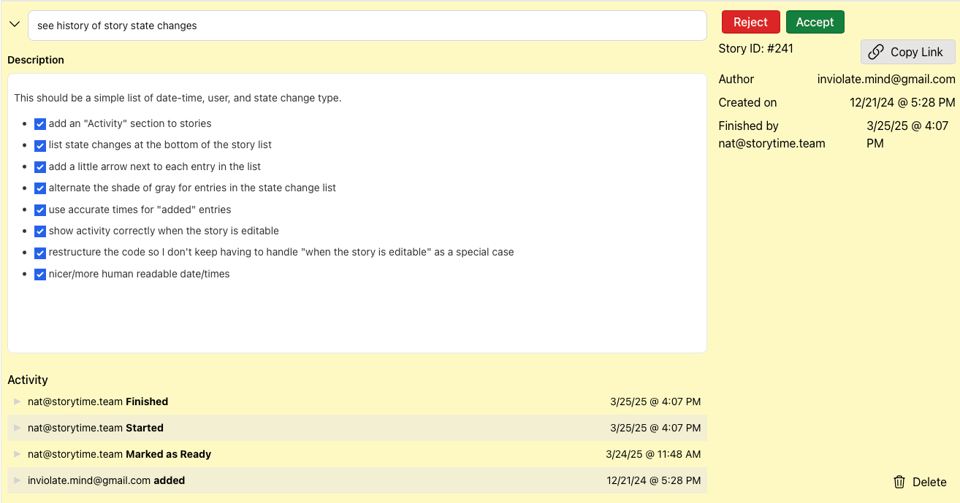
Task: Uncheck 'use accurate times for added entries'
Action: tap(40, 210)
